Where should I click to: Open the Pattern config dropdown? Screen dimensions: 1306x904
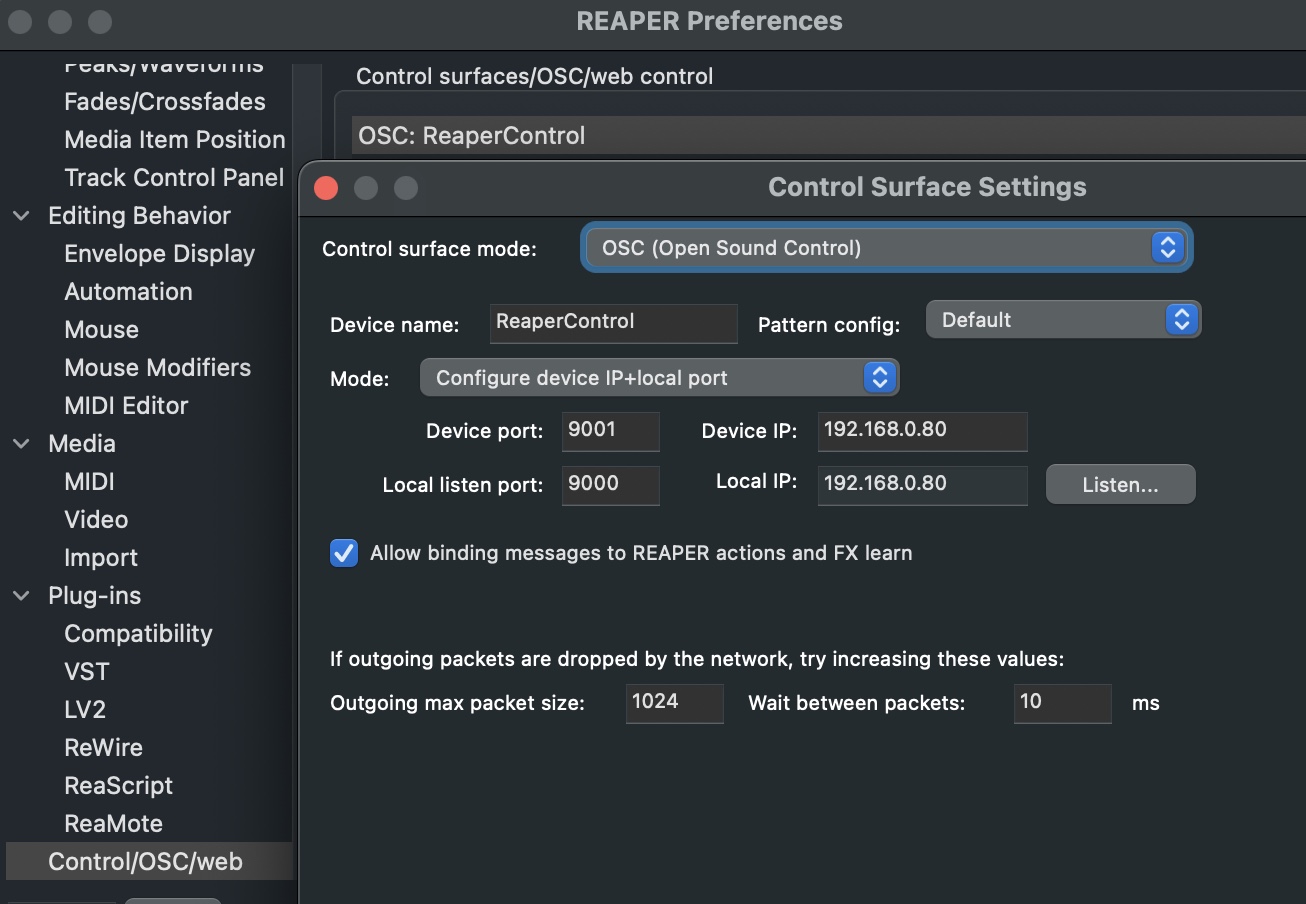[x=1062, y=320]
